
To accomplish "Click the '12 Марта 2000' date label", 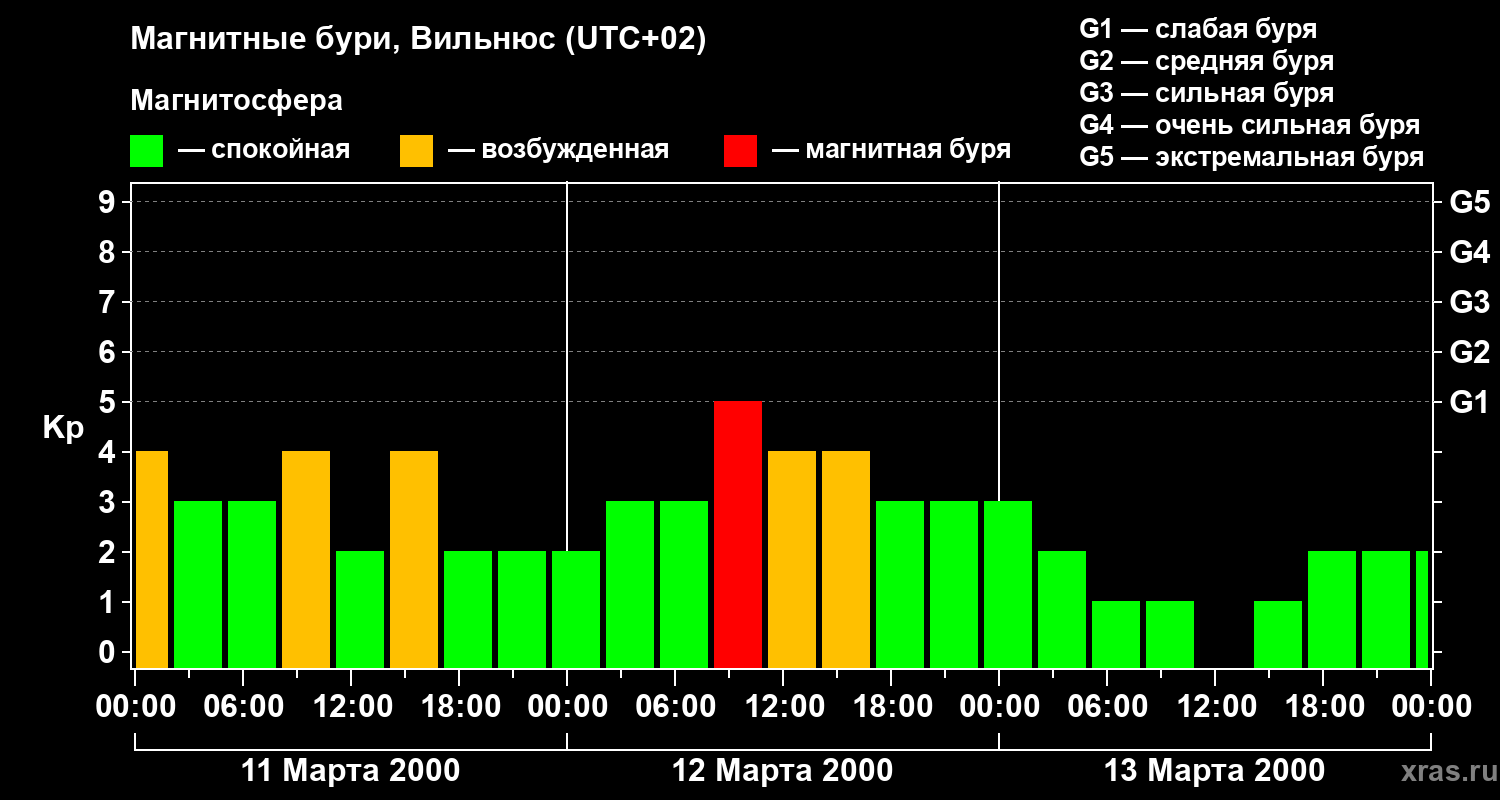I will click(782, 771).
